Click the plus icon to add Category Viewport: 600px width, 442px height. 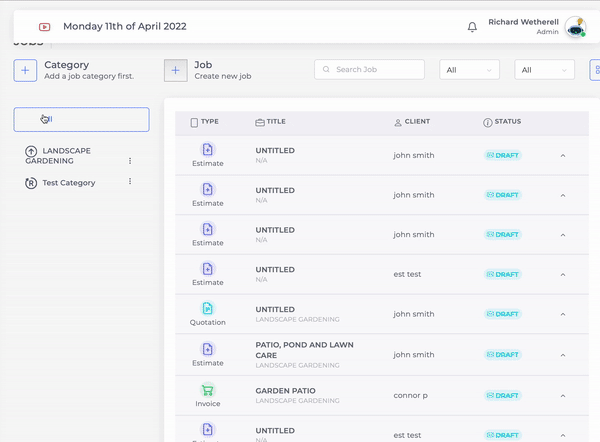pyautogui.click(x=25, y=70)
